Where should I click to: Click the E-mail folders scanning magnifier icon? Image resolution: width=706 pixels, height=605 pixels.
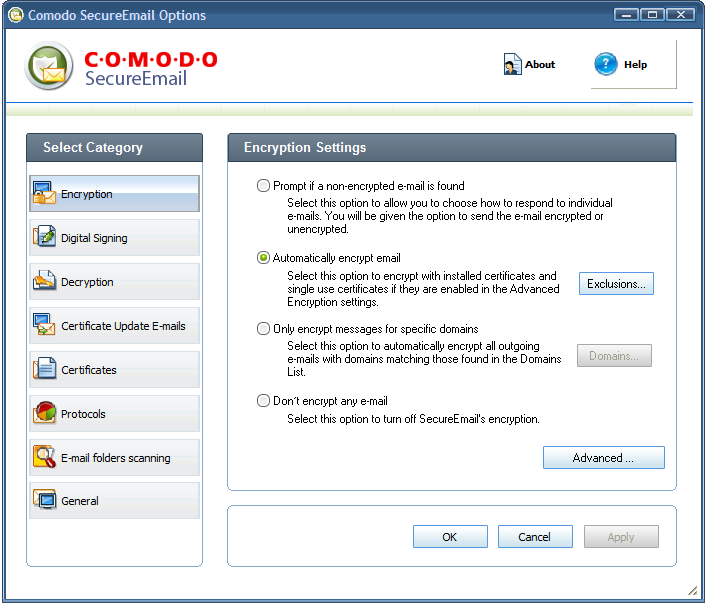pos(44,457)
